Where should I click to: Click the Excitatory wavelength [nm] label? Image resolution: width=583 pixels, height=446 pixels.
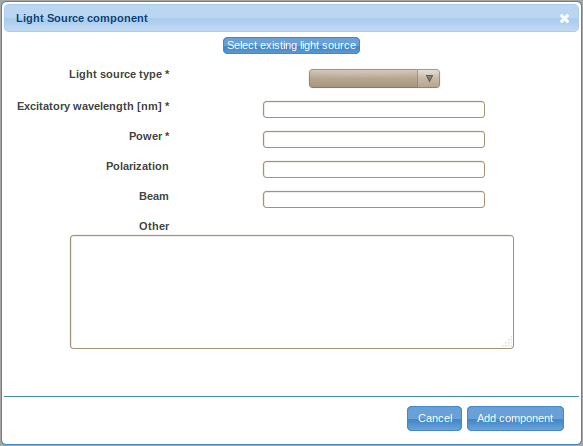[93, 106]
